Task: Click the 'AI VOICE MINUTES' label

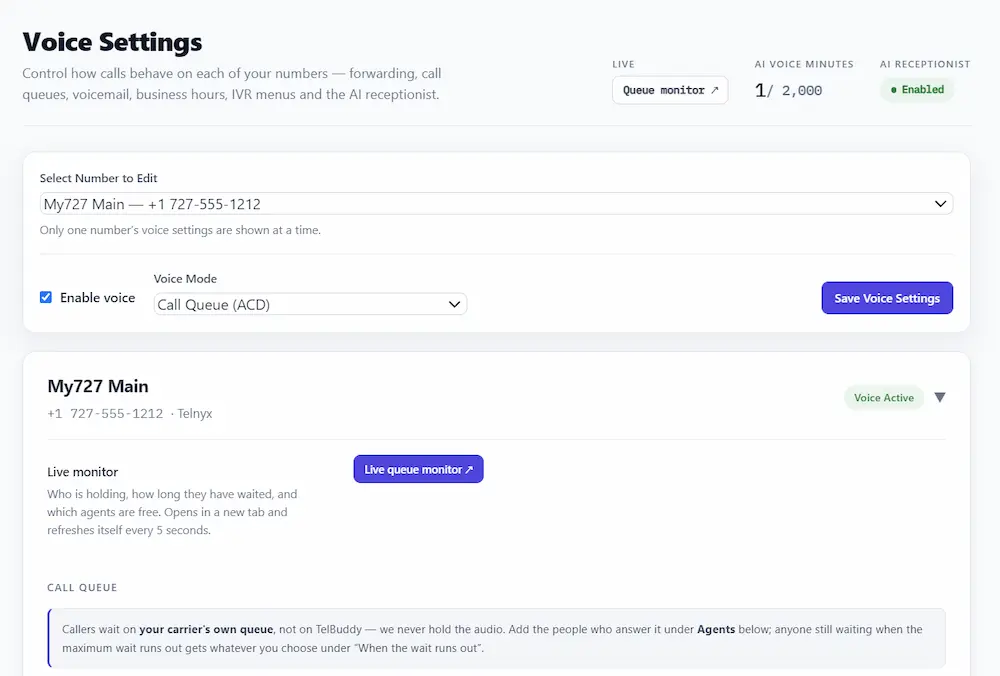Action: click(804, 64)
